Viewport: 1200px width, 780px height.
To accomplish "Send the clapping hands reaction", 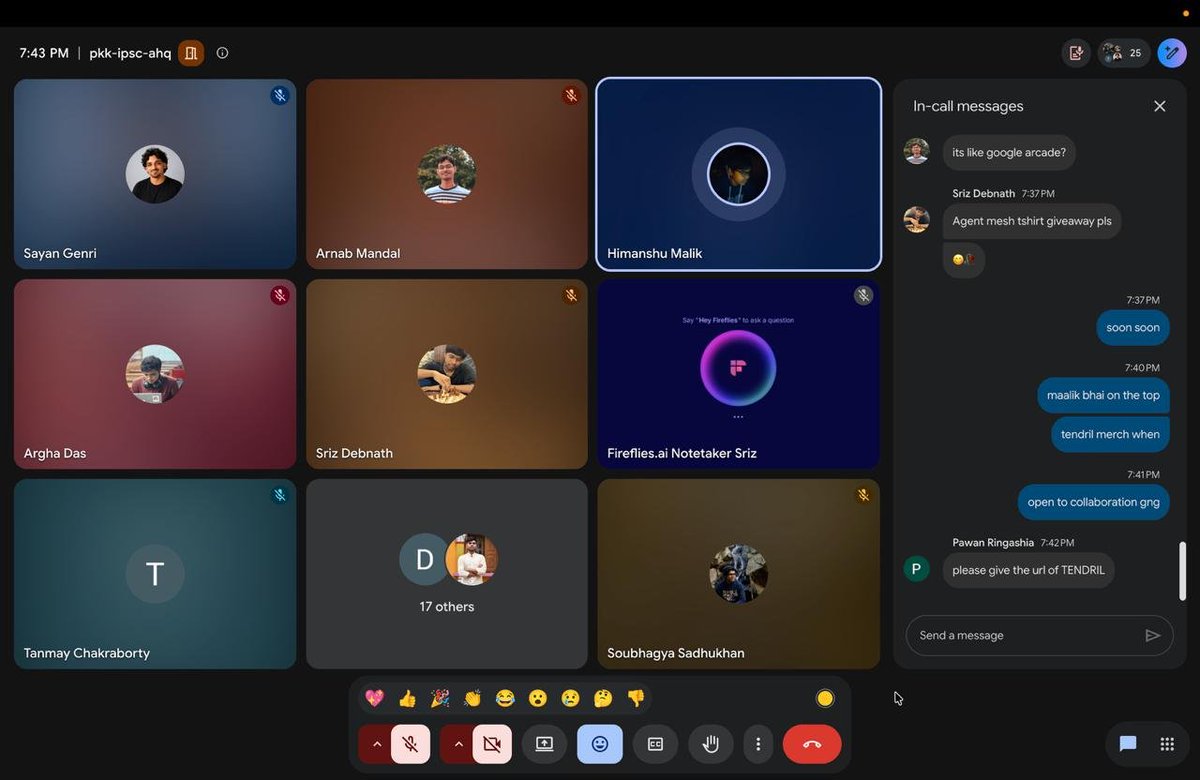I will pos(472,698).
